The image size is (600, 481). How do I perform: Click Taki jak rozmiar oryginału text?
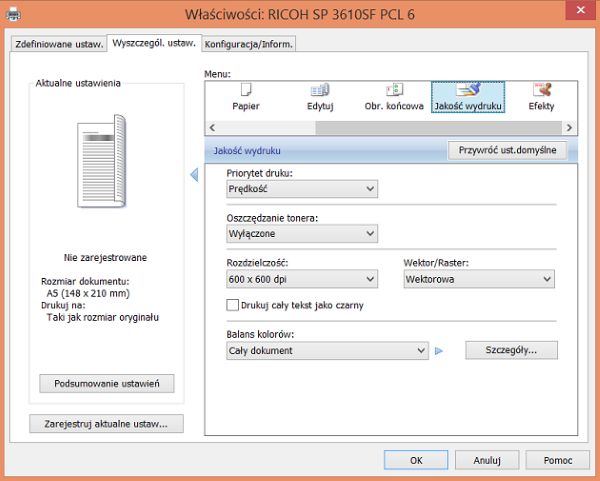pos(103,317)
